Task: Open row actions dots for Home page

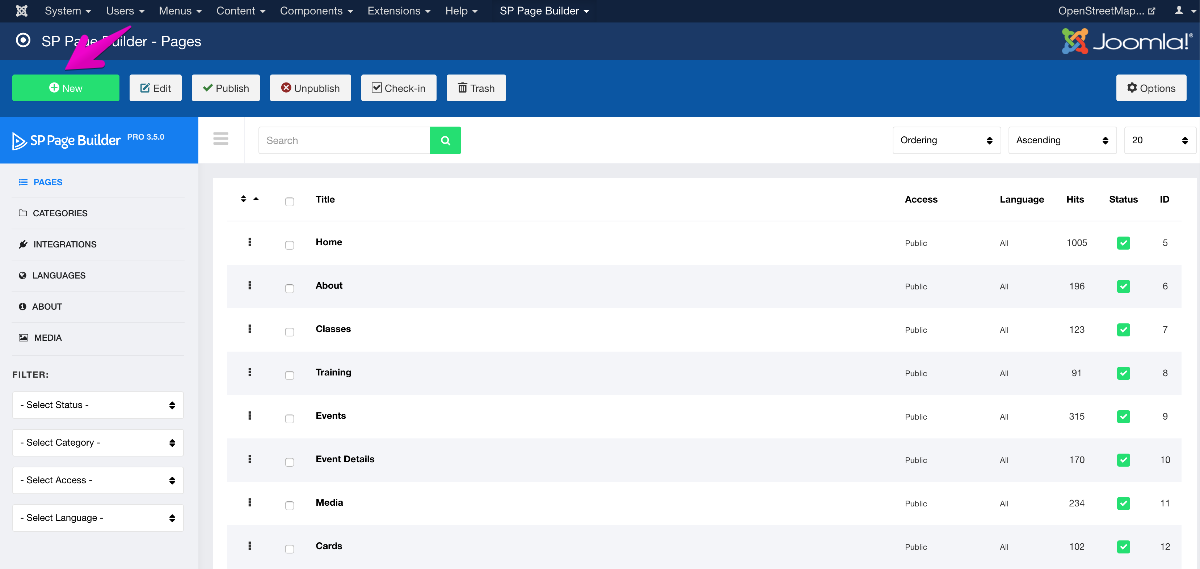Action: [250, 242]
